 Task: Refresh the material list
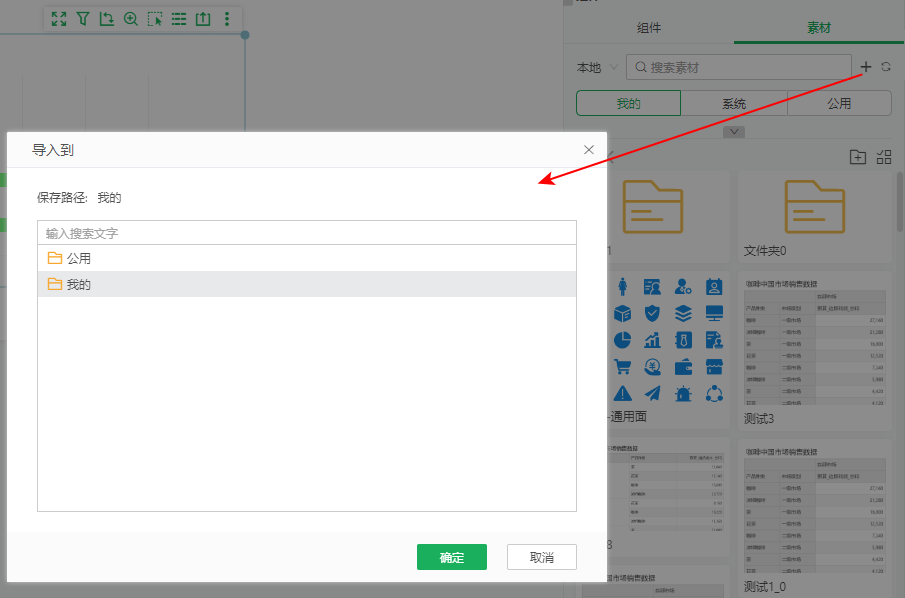point(886,67)
